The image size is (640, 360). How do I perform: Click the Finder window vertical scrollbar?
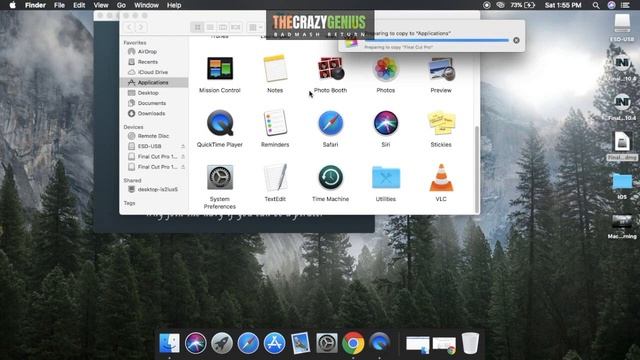pyautogui.click(x=477, y=169)
